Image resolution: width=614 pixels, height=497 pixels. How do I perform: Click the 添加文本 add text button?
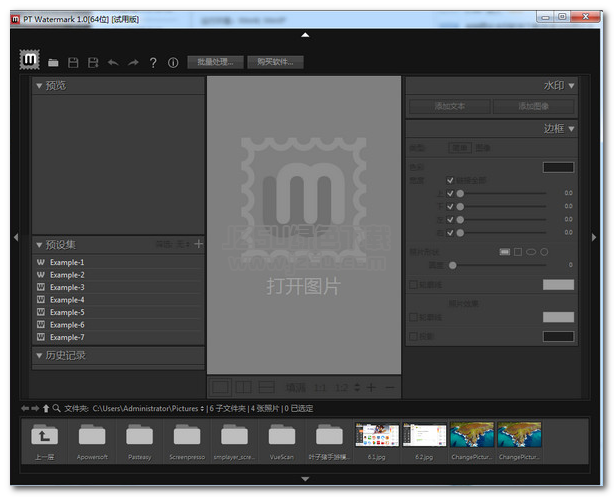(x=450, y=106)
